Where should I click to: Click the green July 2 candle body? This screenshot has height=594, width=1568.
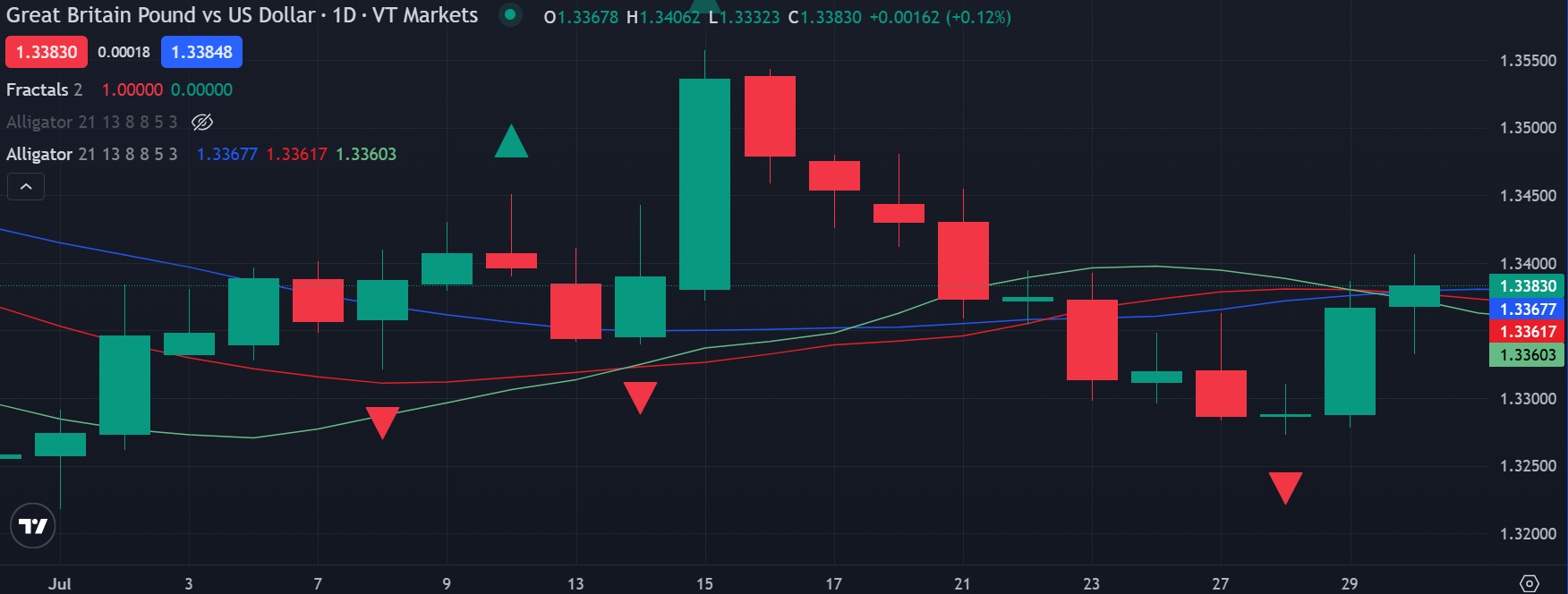click(124, 385)
